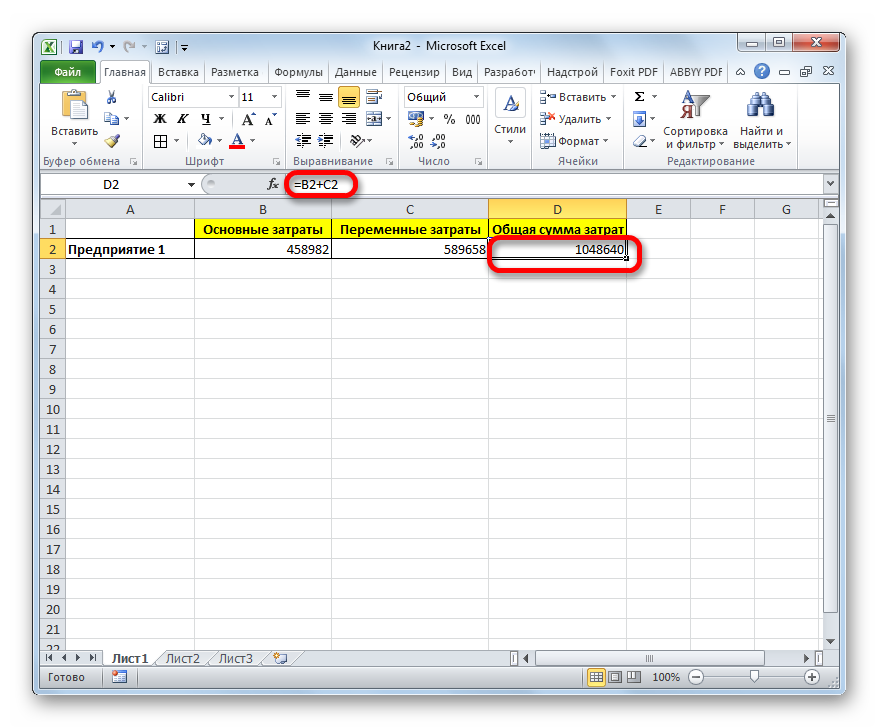Toggle bottom vertical alignment (highlighted)
The height and width of the screenshot is (728, 879).
click(349, 97)
